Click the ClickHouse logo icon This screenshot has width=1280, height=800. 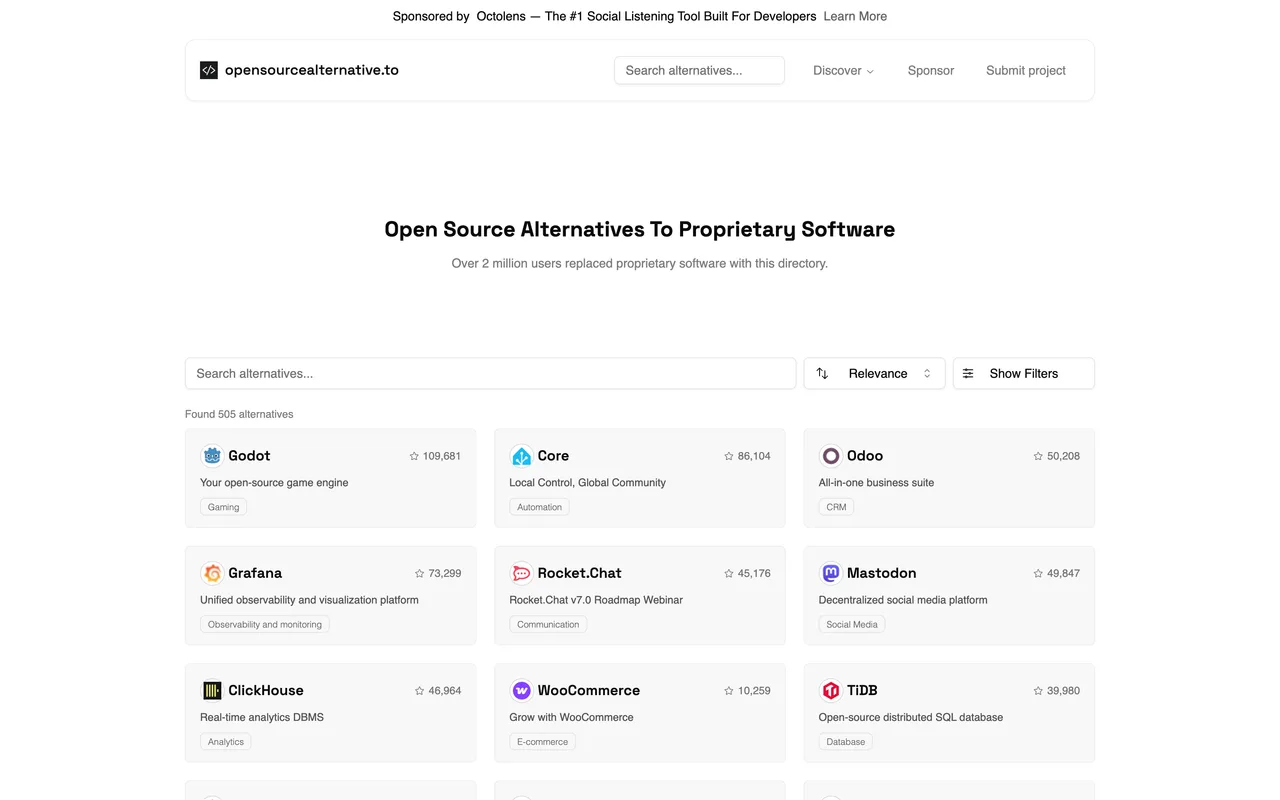[212, 690]
